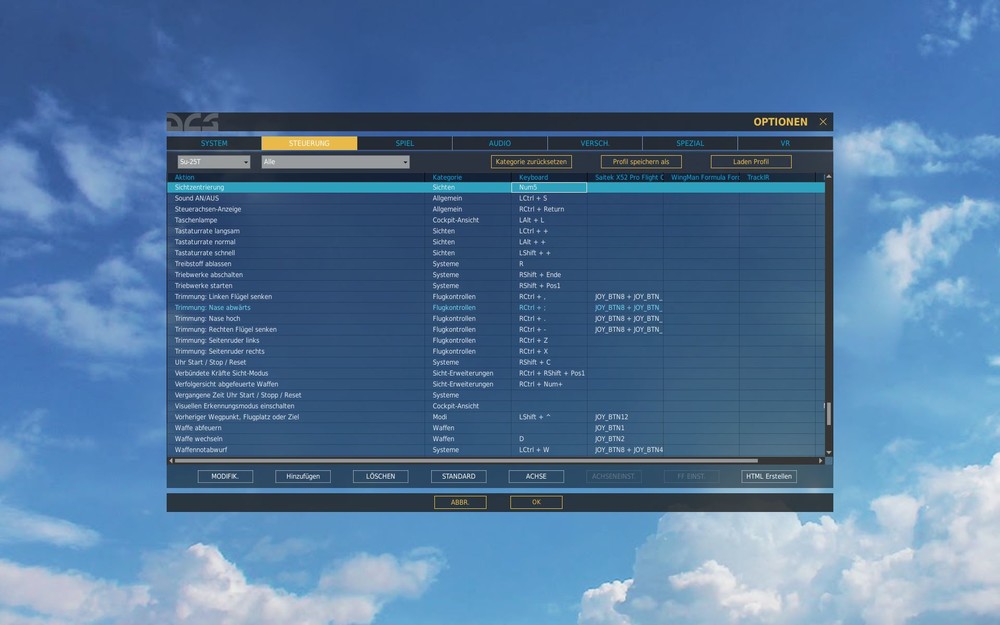Click the JOY_BTN1 cell for Waffe abfeuern
The image size is (1000, 625).
pyautogui.click(x=626, y=428)
